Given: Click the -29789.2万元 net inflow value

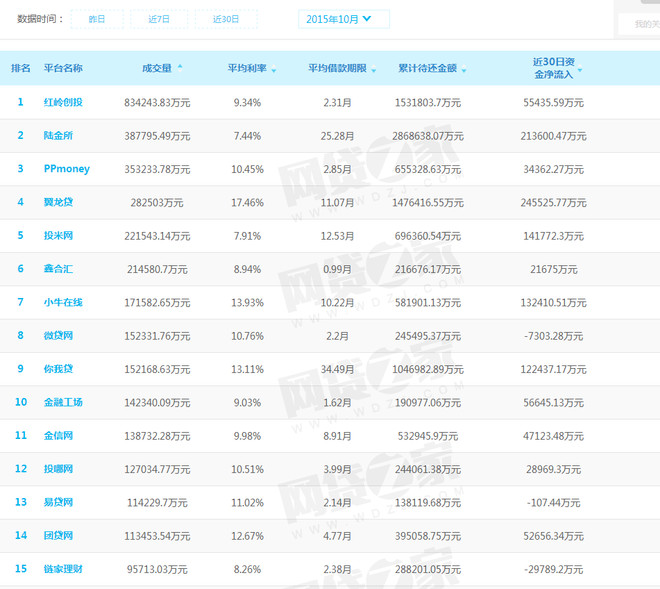Looking at the screenshot, I should pyautogui.click(x=554, y=569).
